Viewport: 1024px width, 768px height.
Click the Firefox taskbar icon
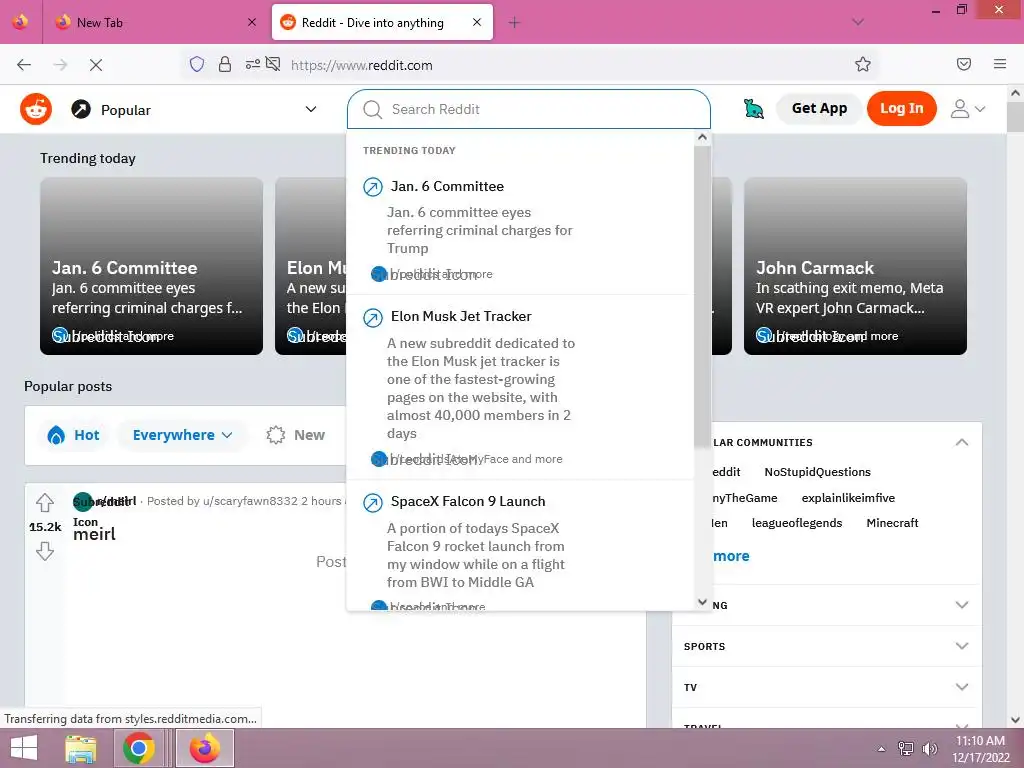pos(204,748)
